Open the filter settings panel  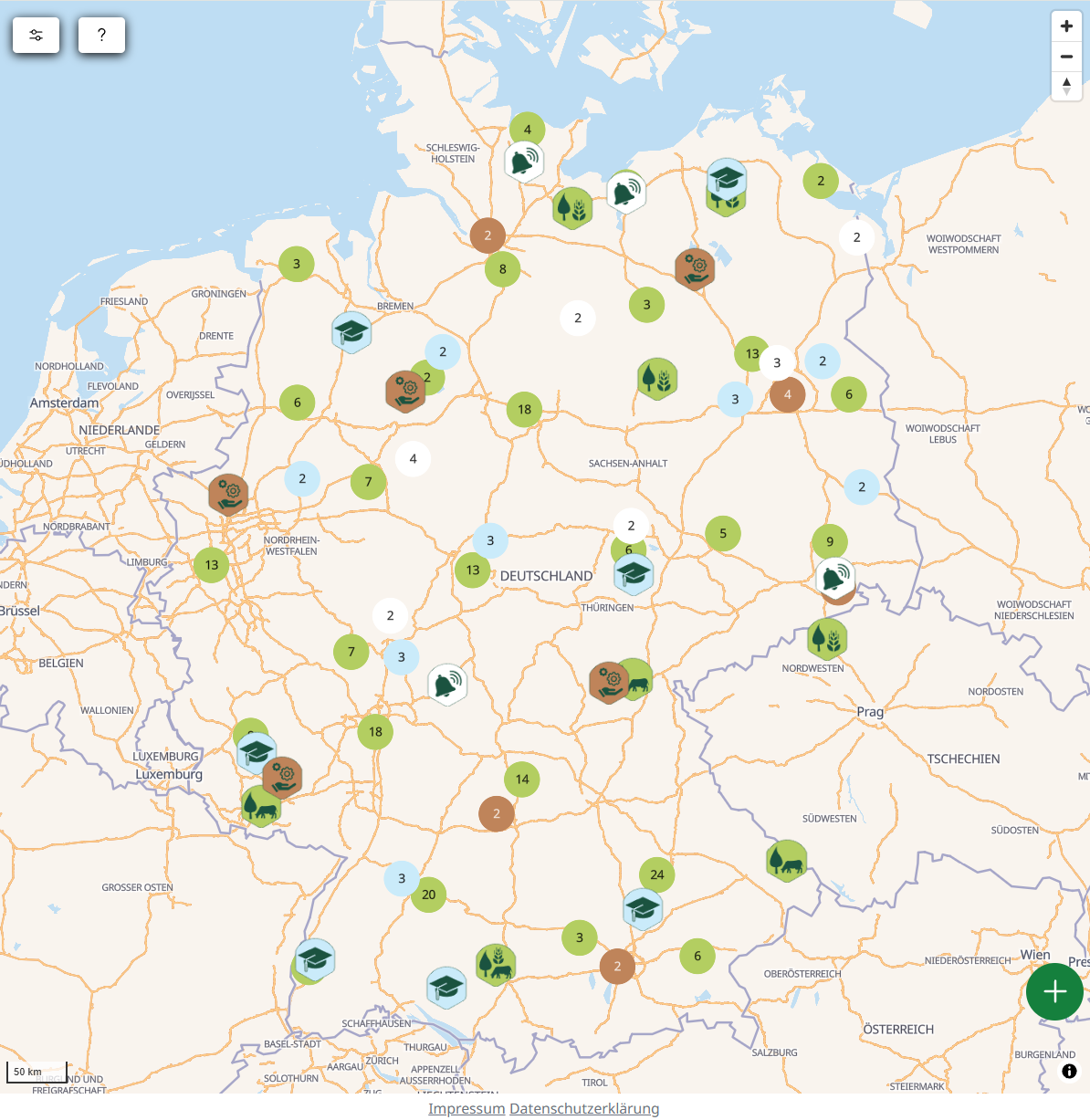coord(36,35)
